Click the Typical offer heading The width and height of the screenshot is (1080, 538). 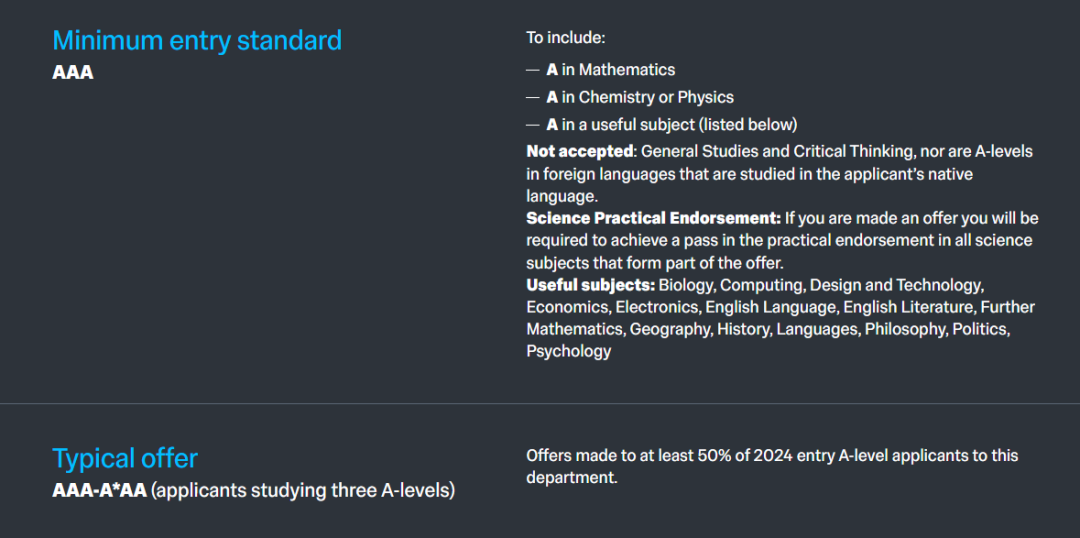125,458
